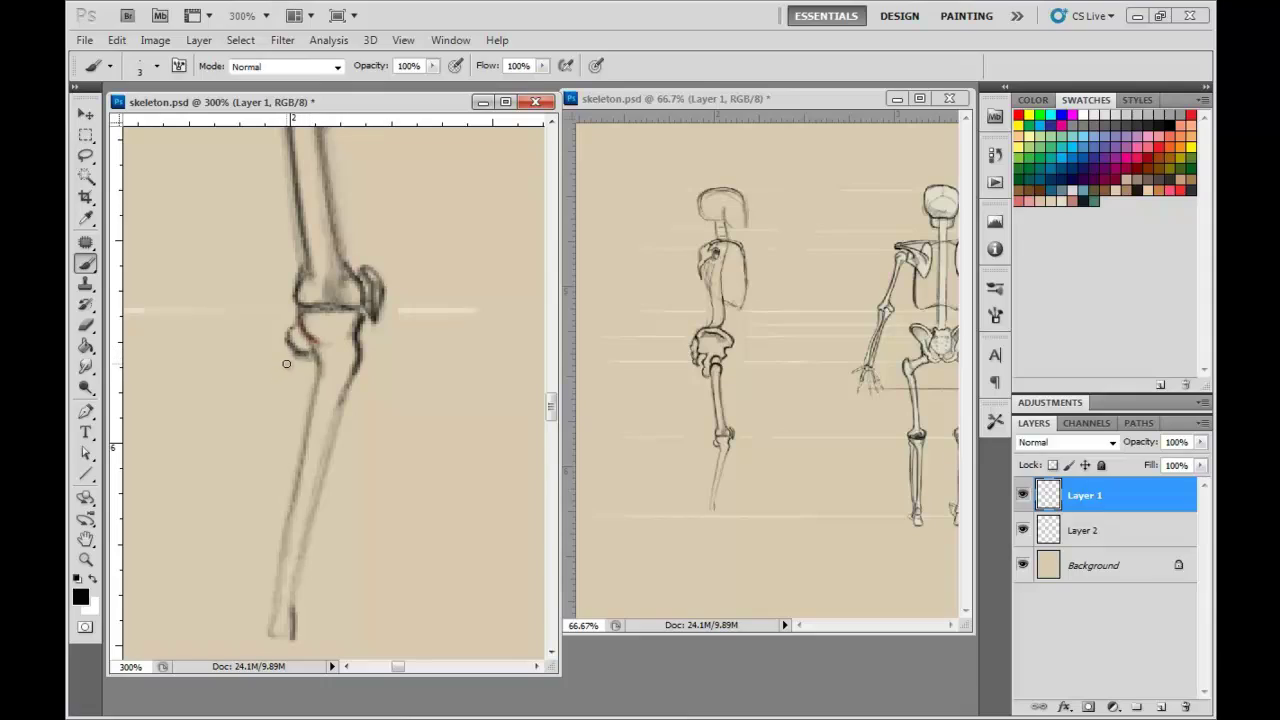Screen dimensions: 1280x720
Task: Select the Lasso tool
Action: pyautogui.click(x=86, y=156)
